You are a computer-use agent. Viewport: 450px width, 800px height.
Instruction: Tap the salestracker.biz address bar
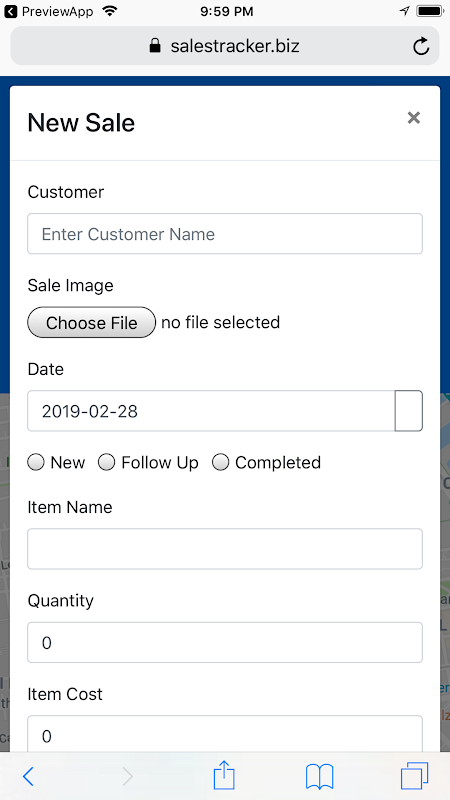pyautogui.click(x=225, y=46)
